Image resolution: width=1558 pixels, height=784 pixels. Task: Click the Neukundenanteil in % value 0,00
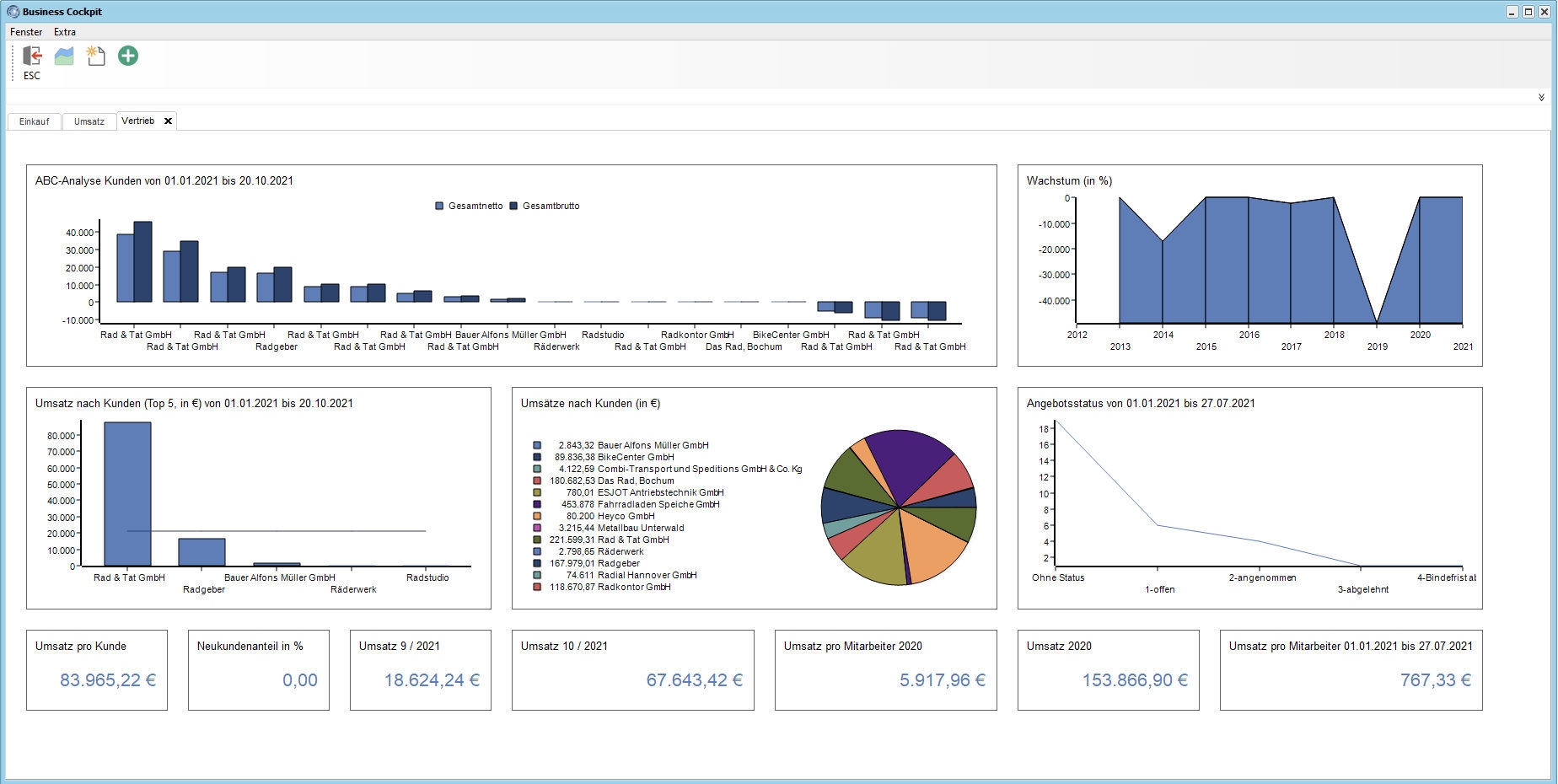pyautogui.click(x=300, y=680)
